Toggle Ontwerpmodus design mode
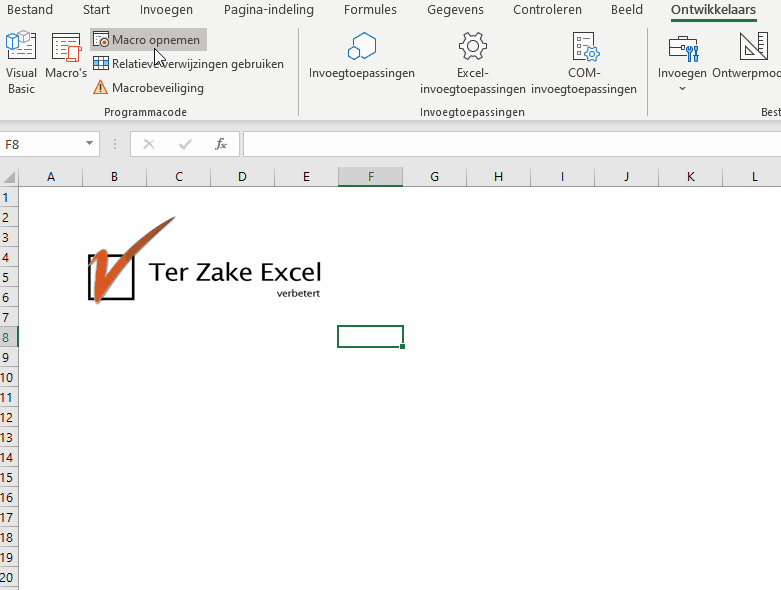Viewport: 781px width, 590px height. click(746, 56)
